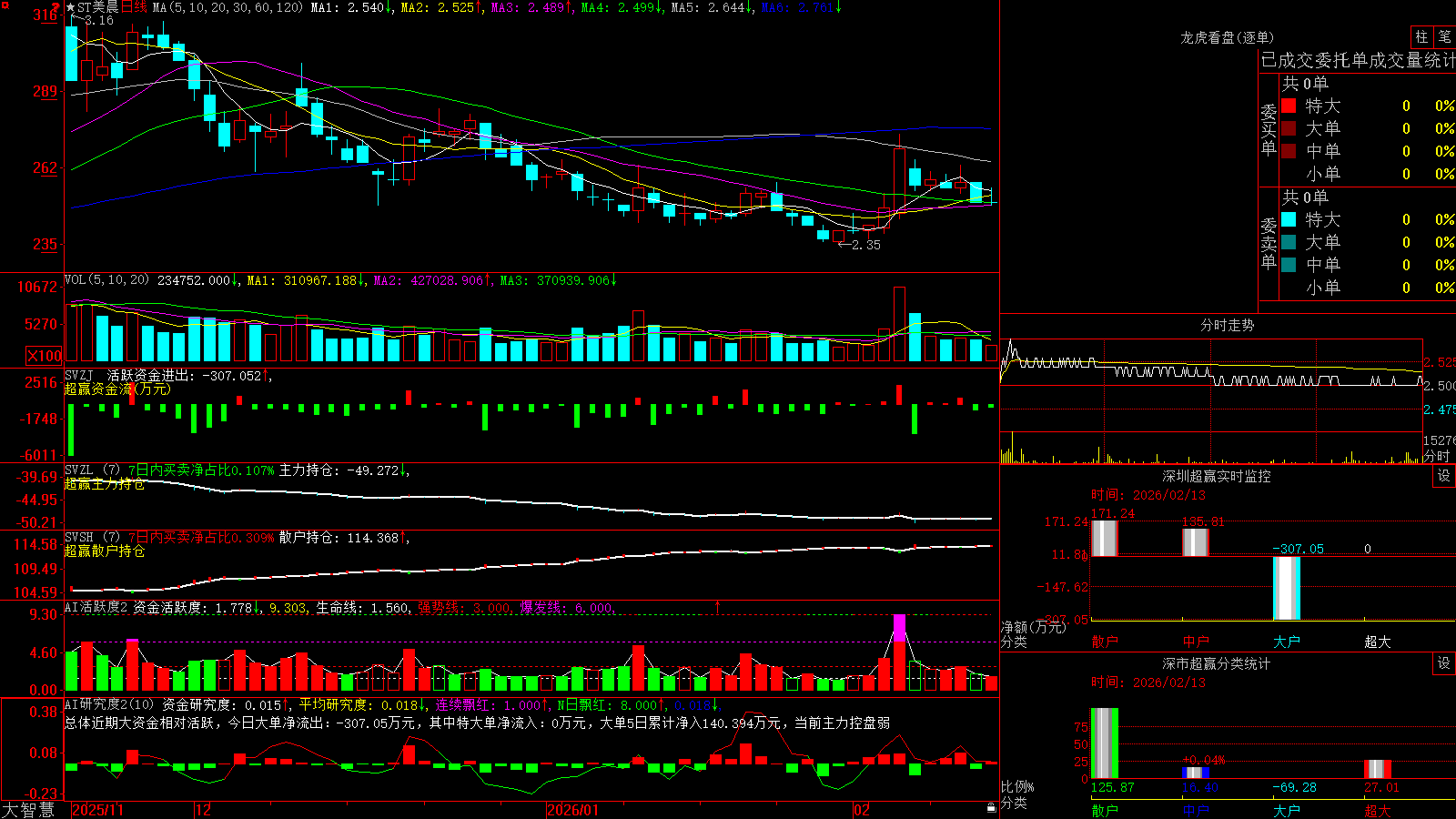
Task: Click the 超大 label under the 深圳超赢实时监控 chart
Action: click(x=1378, y=642)
